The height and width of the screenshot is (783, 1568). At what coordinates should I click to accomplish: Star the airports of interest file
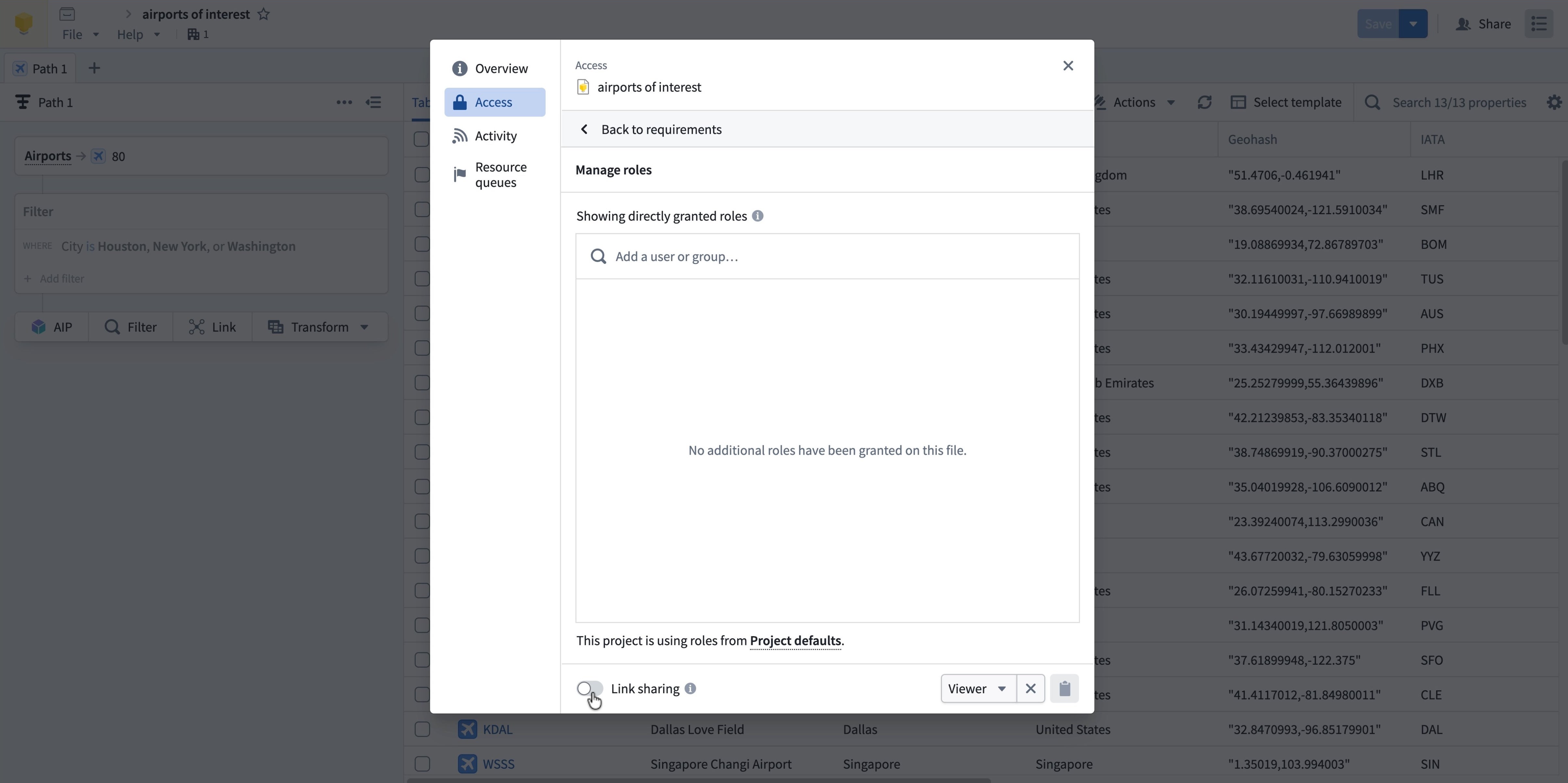pos(264,14)
